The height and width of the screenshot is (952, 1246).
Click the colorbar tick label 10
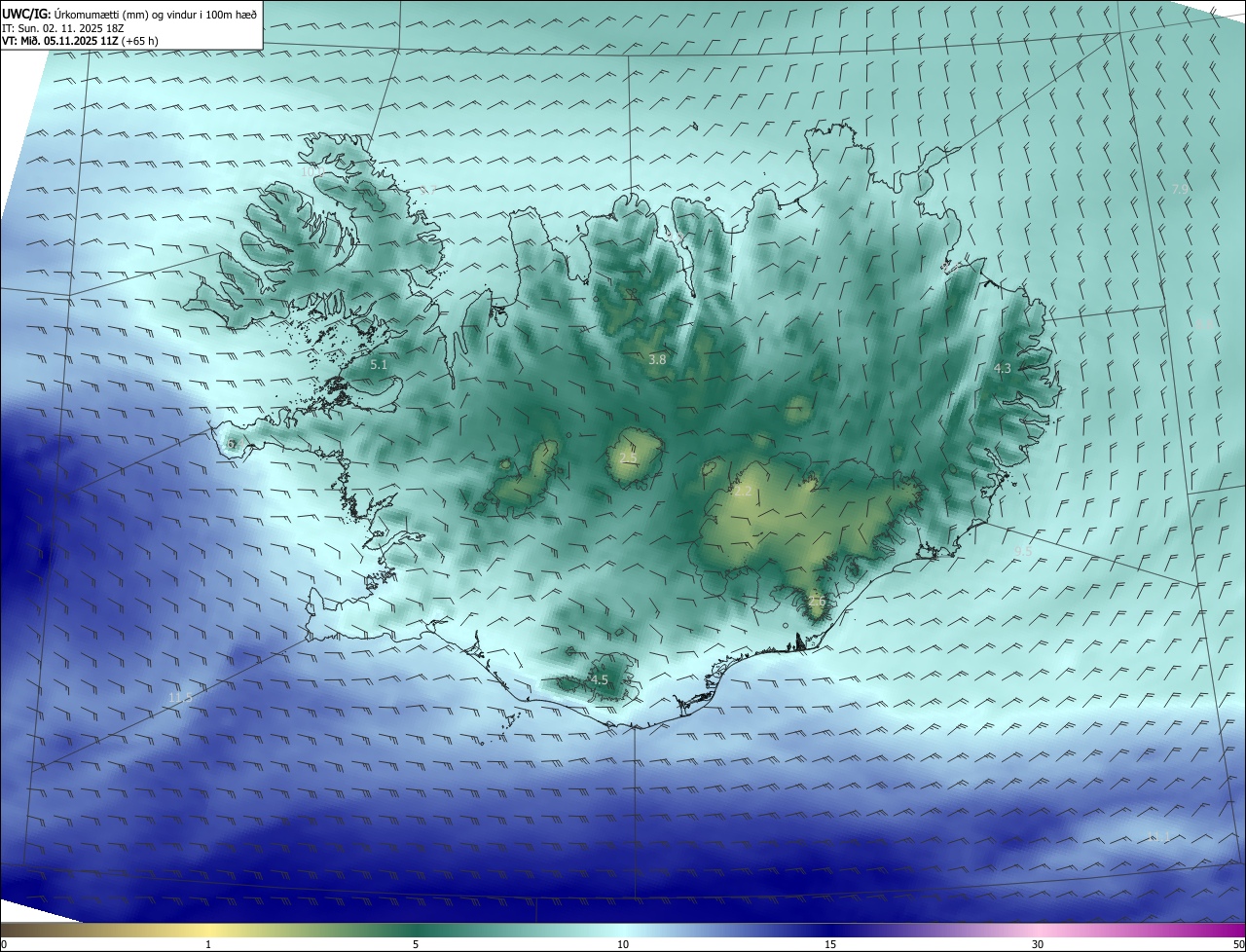(x=623, y=944)
